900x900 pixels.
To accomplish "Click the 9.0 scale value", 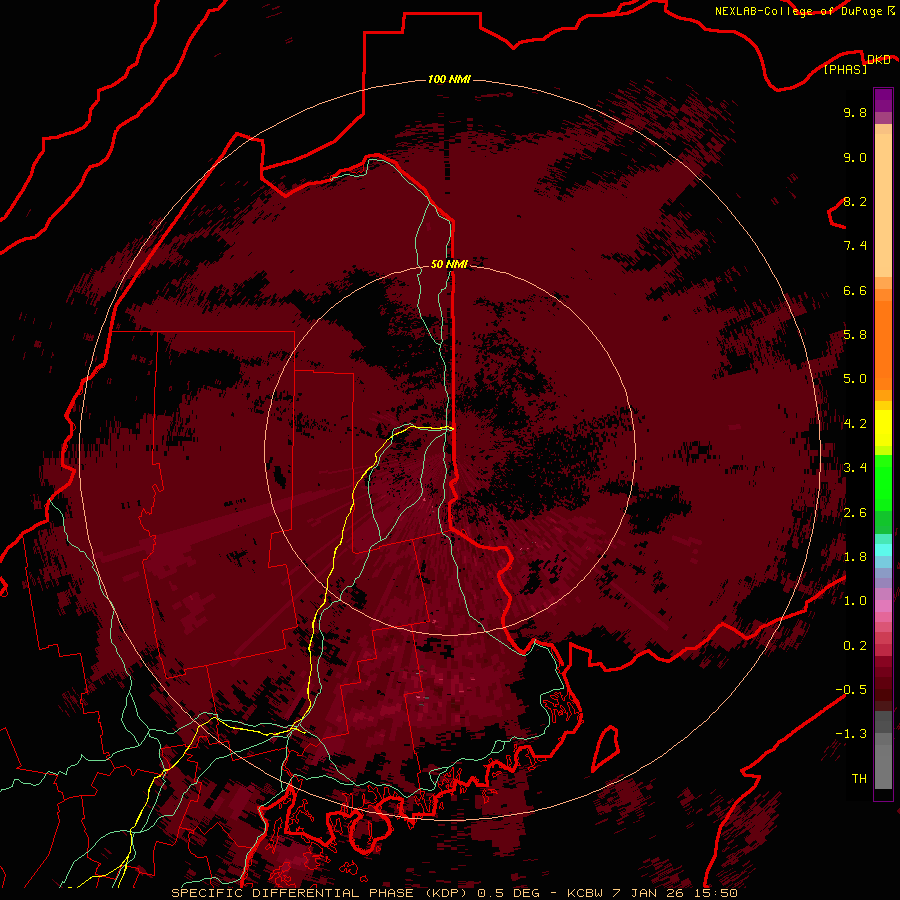I will (x=855, y=157).
